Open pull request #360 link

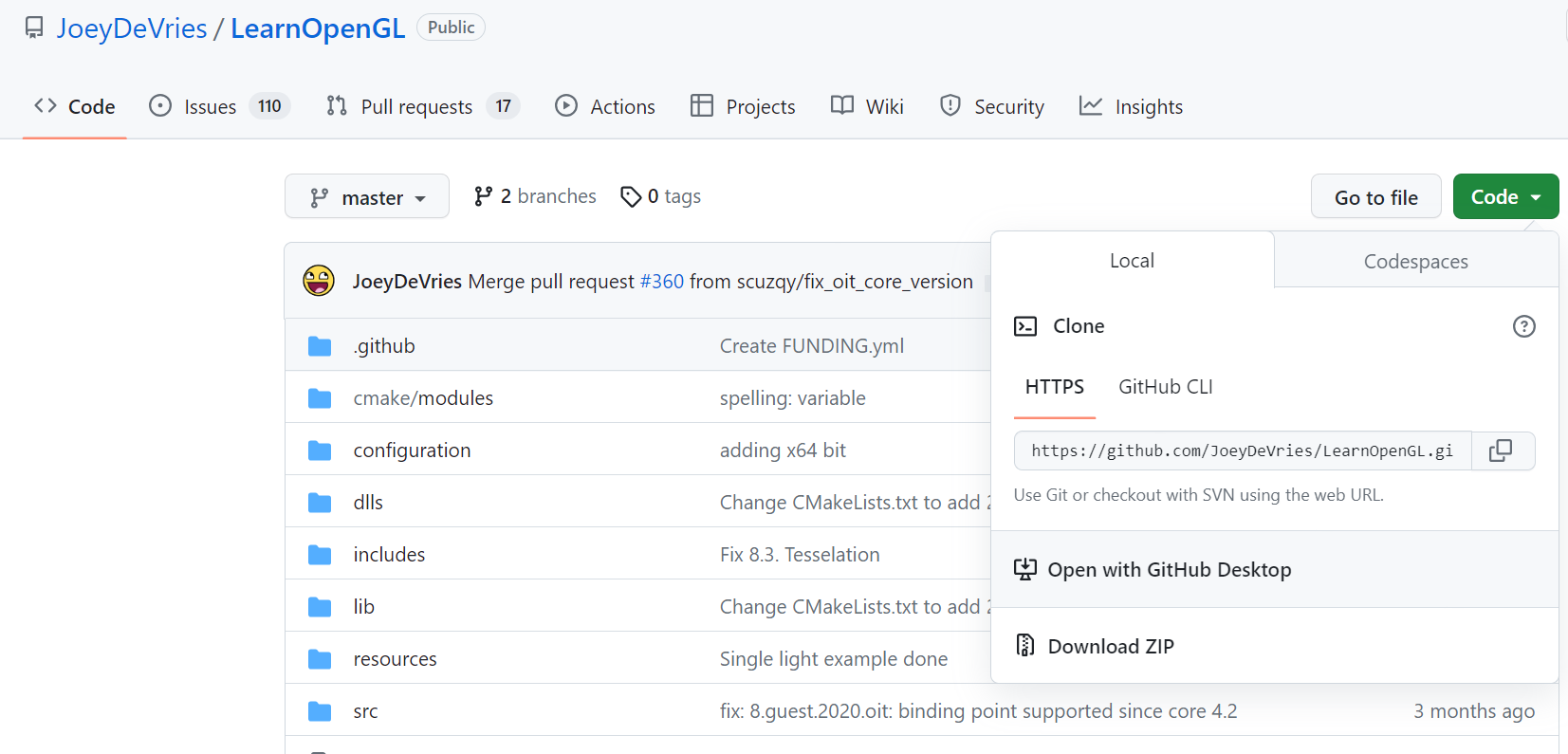pyautogui.click(x=662, y=282)
